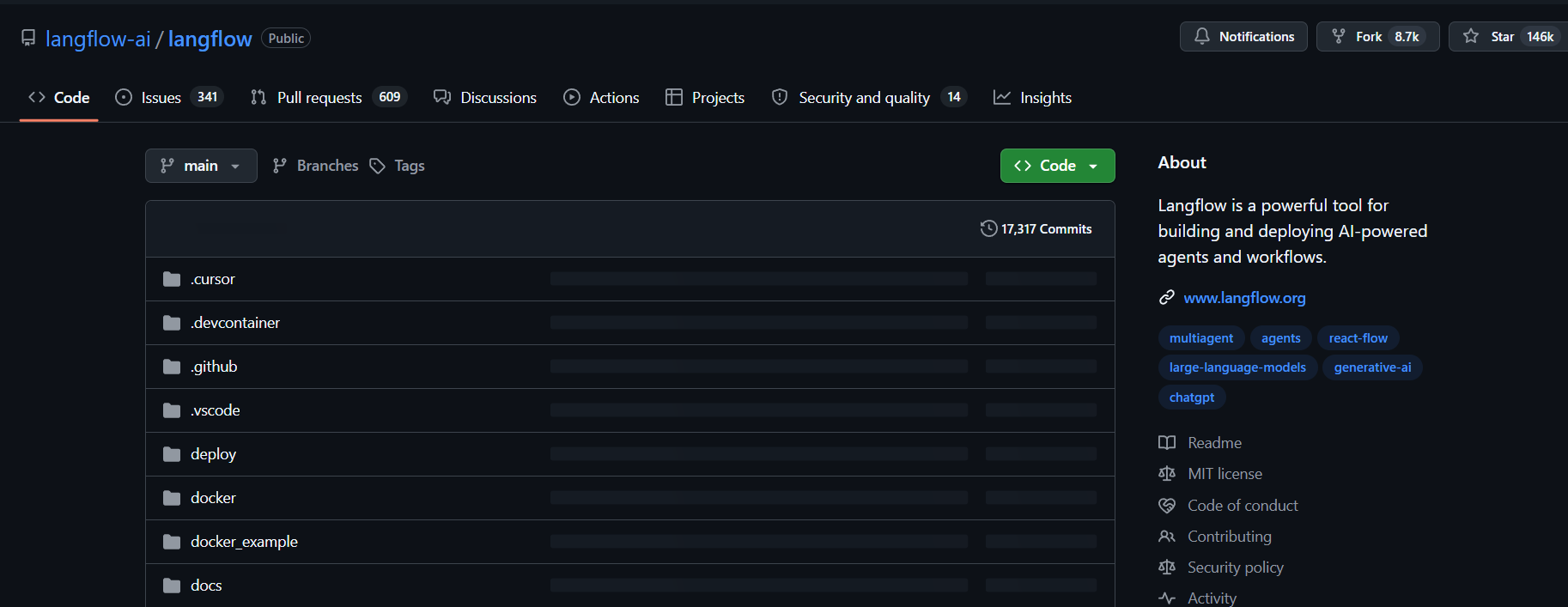Viewport: 1568px width, 607px height.
Task: Select the chatgpt topic tag
Action: point(1191,398)
